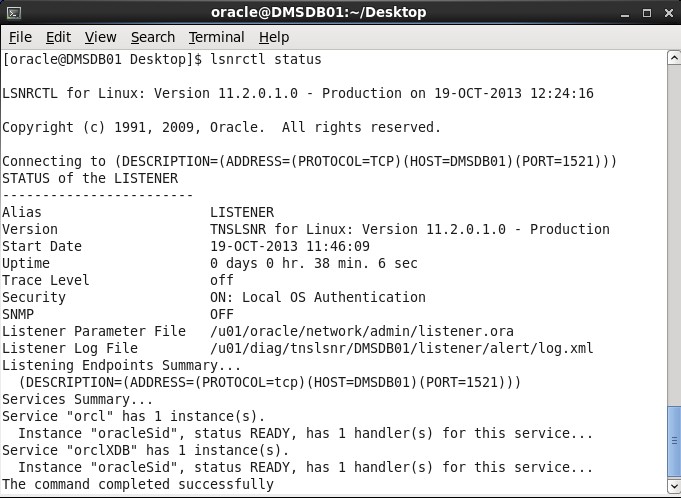Image resolution: width=681 pixels, height=498 pixels.
Task: Open the Help menu
Action: pos(274,37)
